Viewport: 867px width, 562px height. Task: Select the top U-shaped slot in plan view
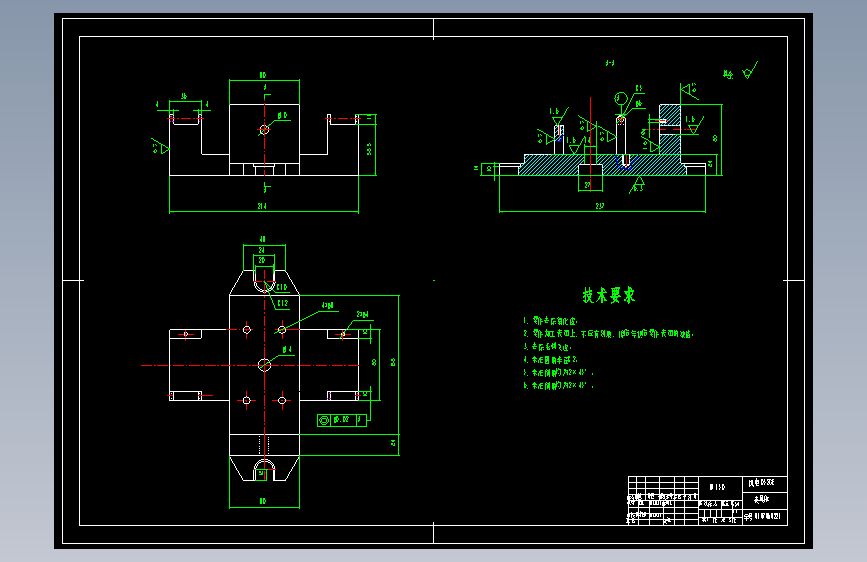point(264,280)
